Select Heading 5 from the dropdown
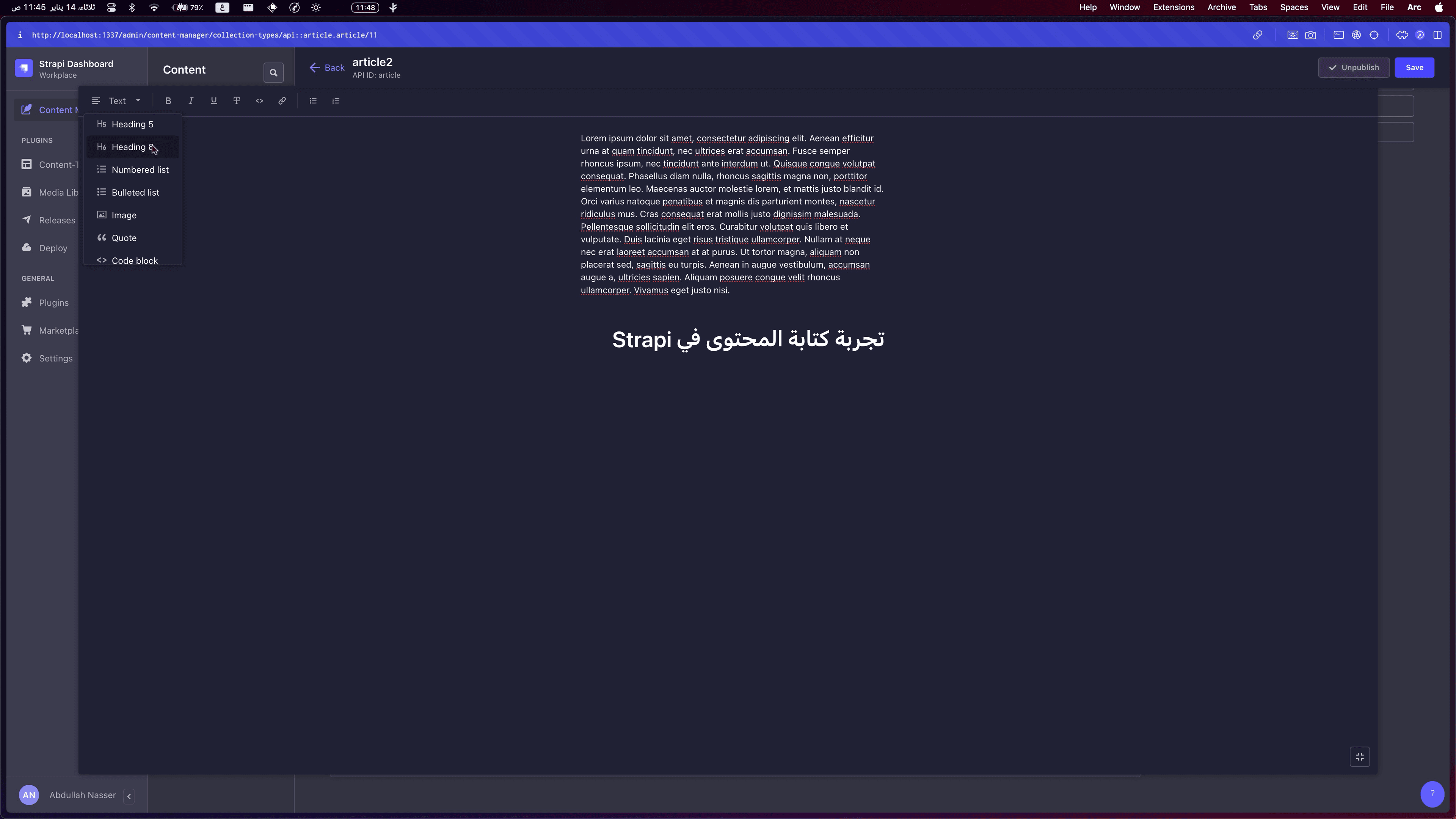 click(x=132, y=124)
